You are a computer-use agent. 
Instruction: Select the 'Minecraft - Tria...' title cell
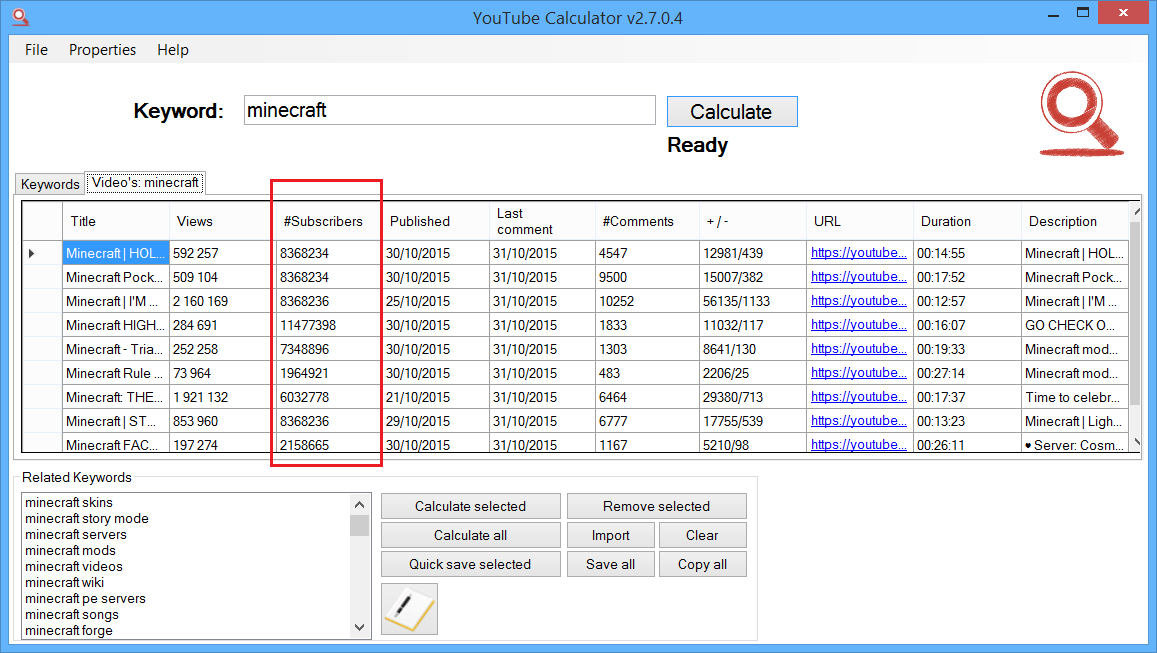pyautogui.click(x=116, y=349)
